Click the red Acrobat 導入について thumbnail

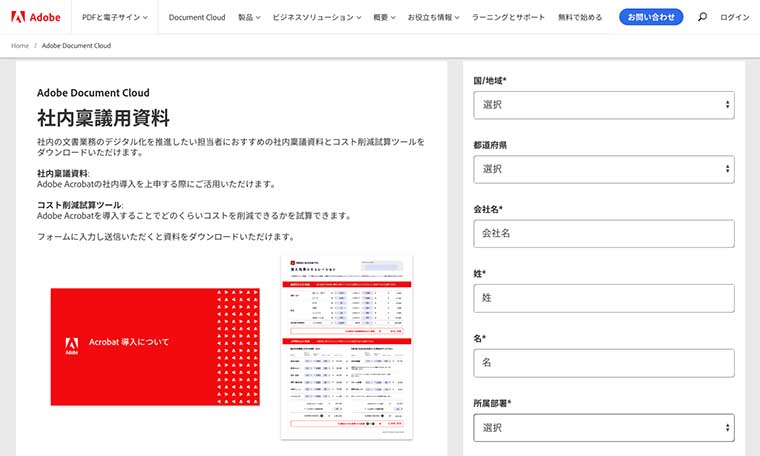tap(155, 347)
